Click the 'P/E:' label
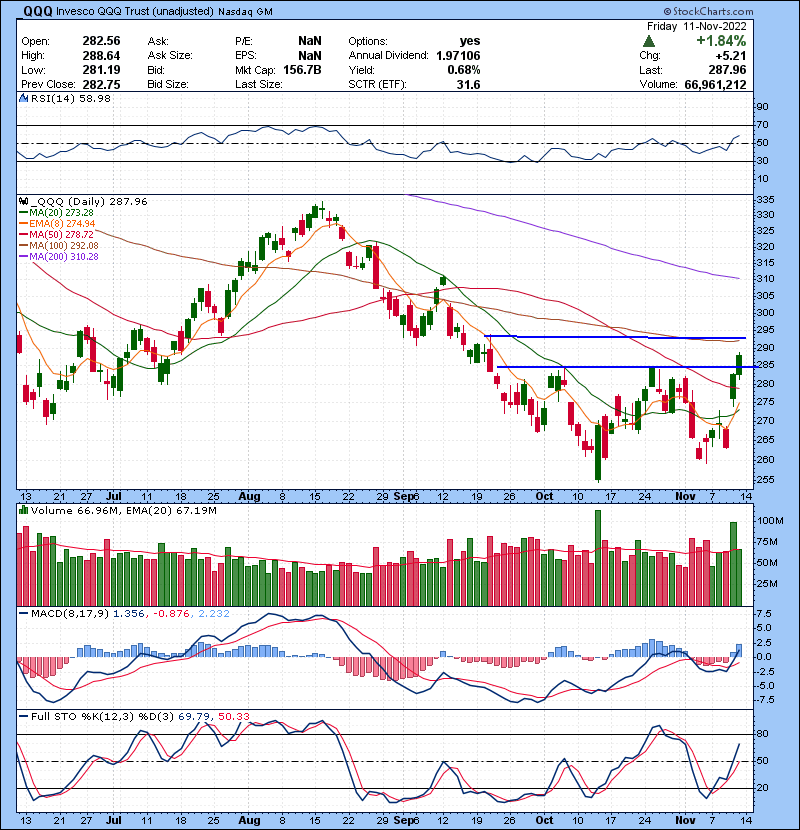 point(244,41)
